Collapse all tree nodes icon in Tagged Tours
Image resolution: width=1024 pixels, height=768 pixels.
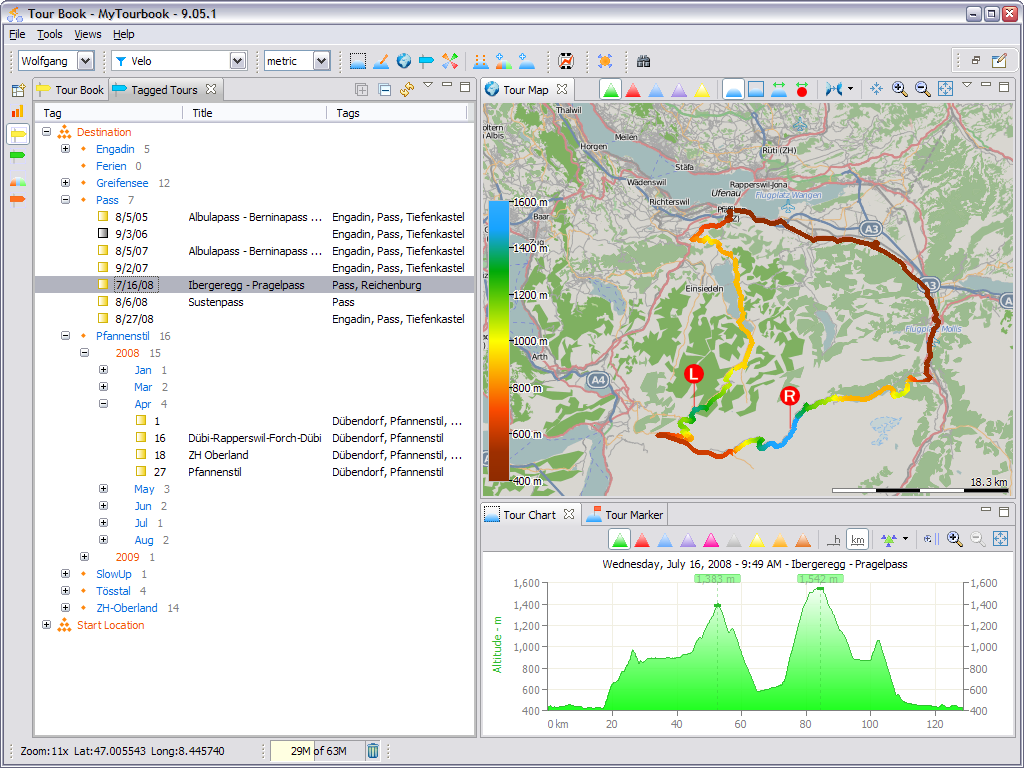385,89
